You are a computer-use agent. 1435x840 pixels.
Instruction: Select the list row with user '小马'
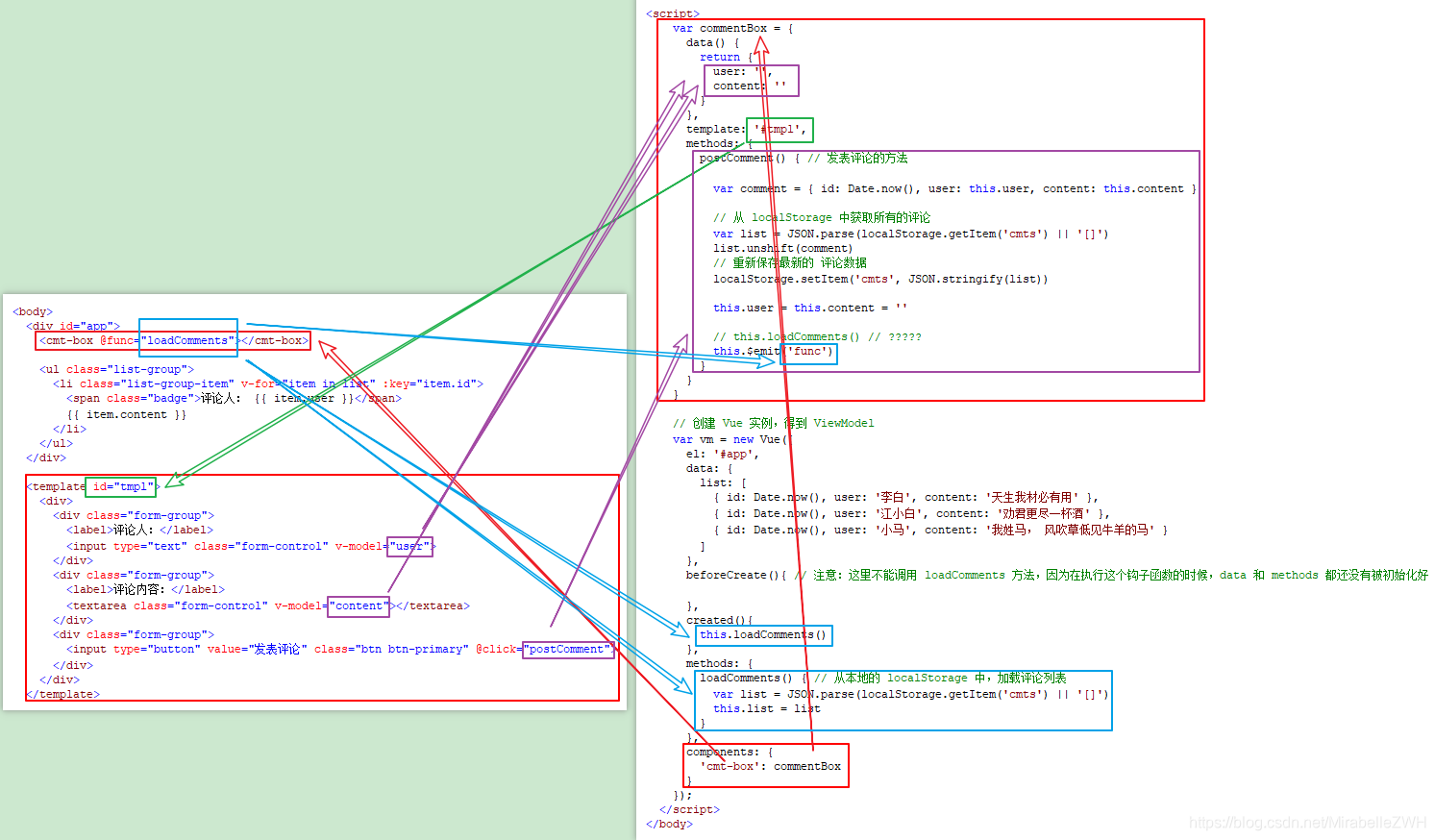coord(941,530)
